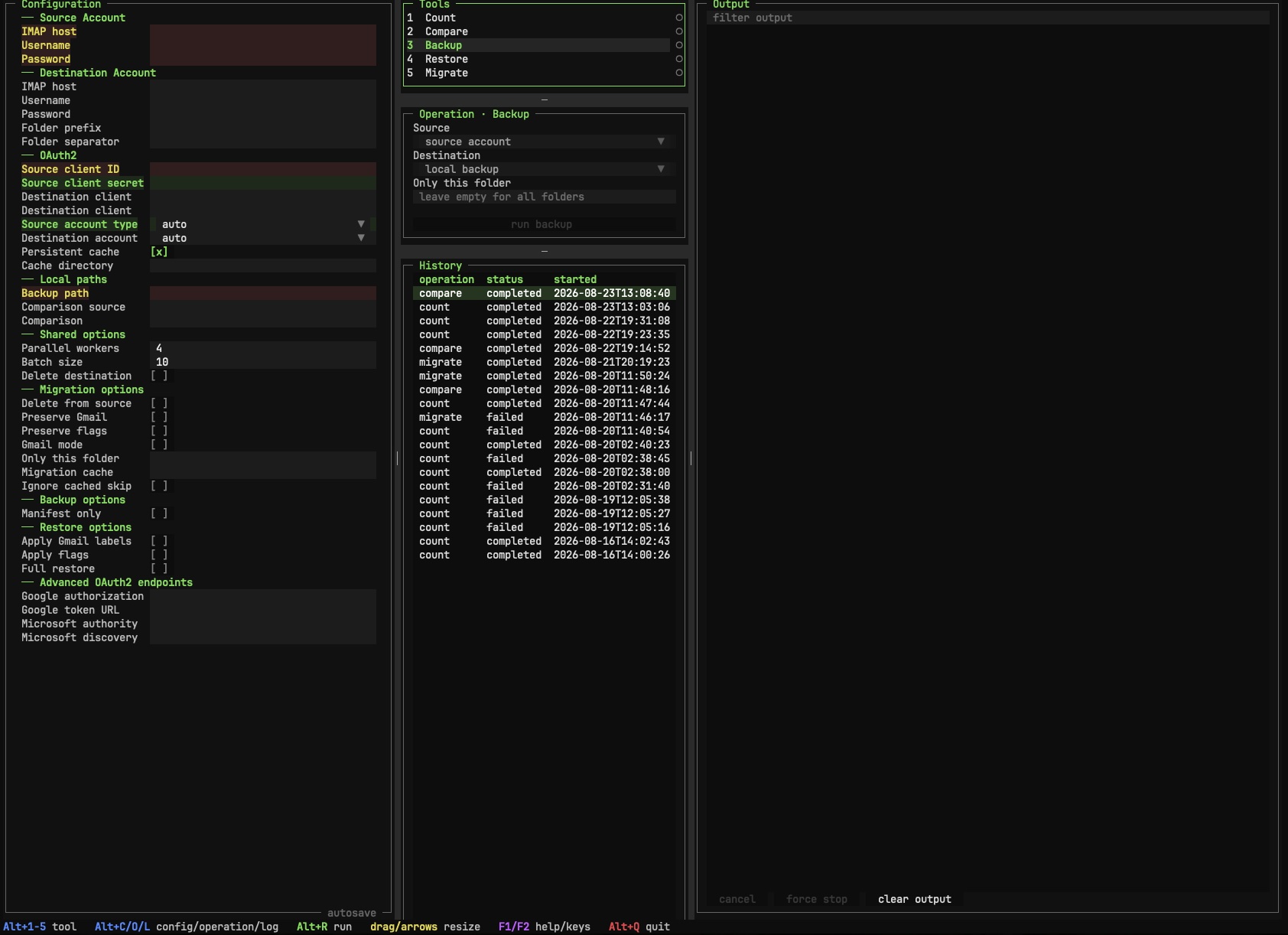Click the radio circle next to Migrate

pyautogui.click(x=678, y=73)
